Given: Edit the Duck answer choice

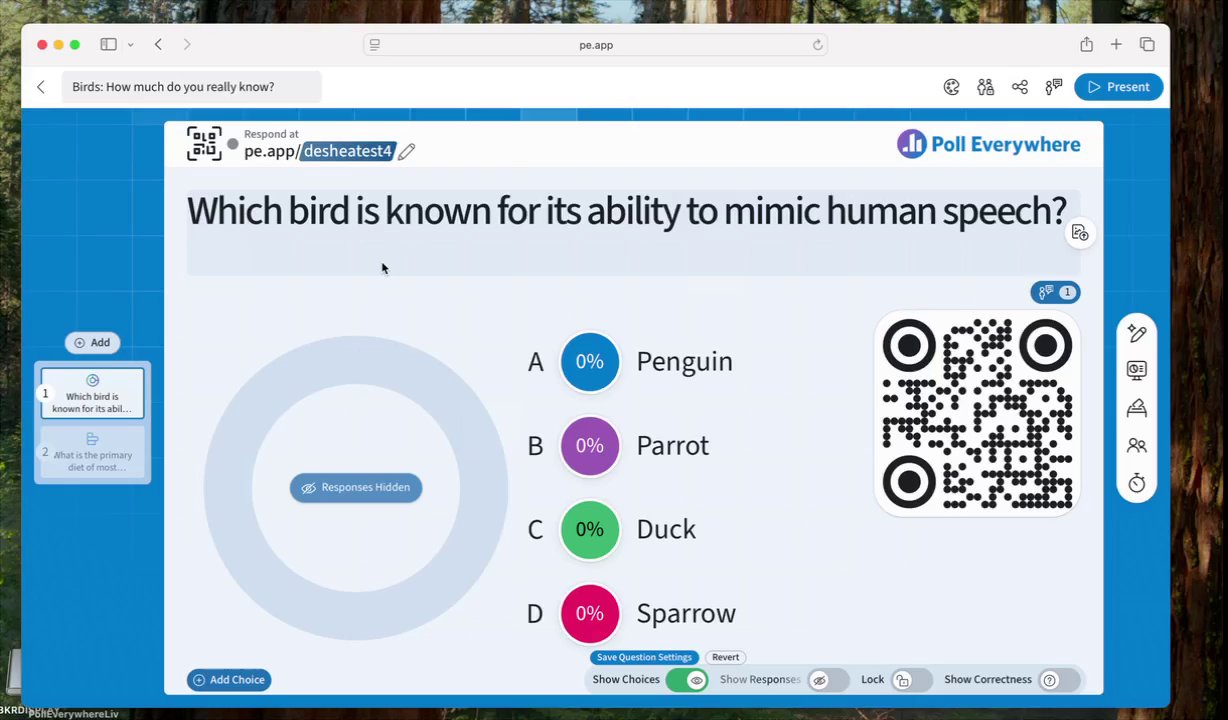Looking at the screenshot, I should coord(666,530).
